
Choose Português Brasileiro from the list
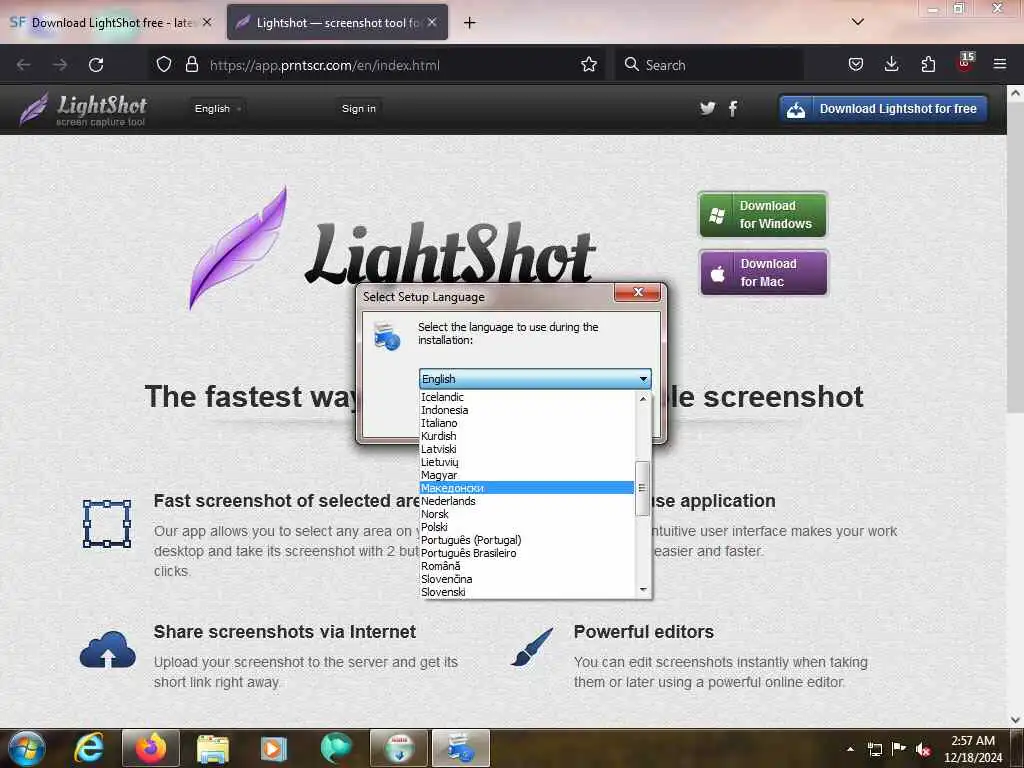click(526, 553)
